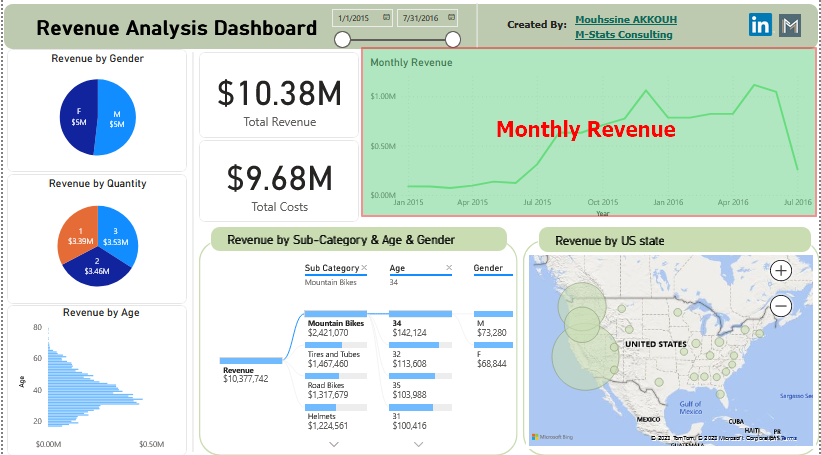The image size is (821, 455).
Task: Open M-Stats Consulting link
Action: [623, 35]
